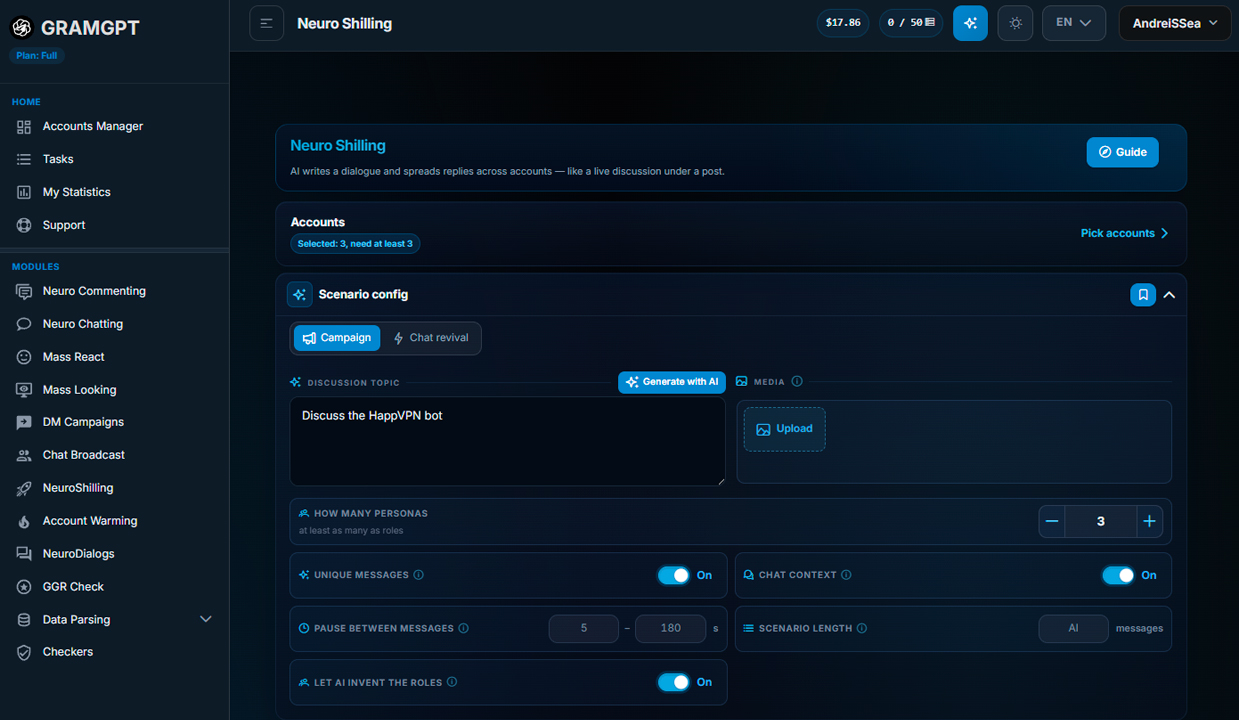Click the Neuro Chatting bubble icon
The image size is (1239, 720).
point(24,324)
